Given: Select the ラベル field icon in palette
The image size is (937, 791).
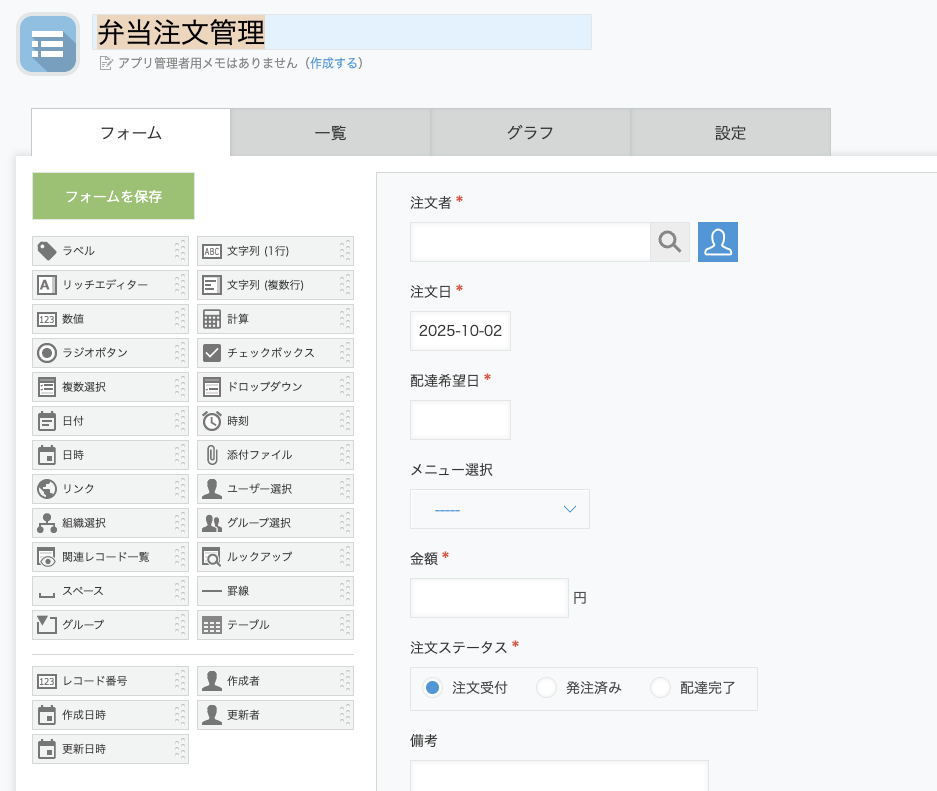Looking at the screenshot, I should [47, 251].
